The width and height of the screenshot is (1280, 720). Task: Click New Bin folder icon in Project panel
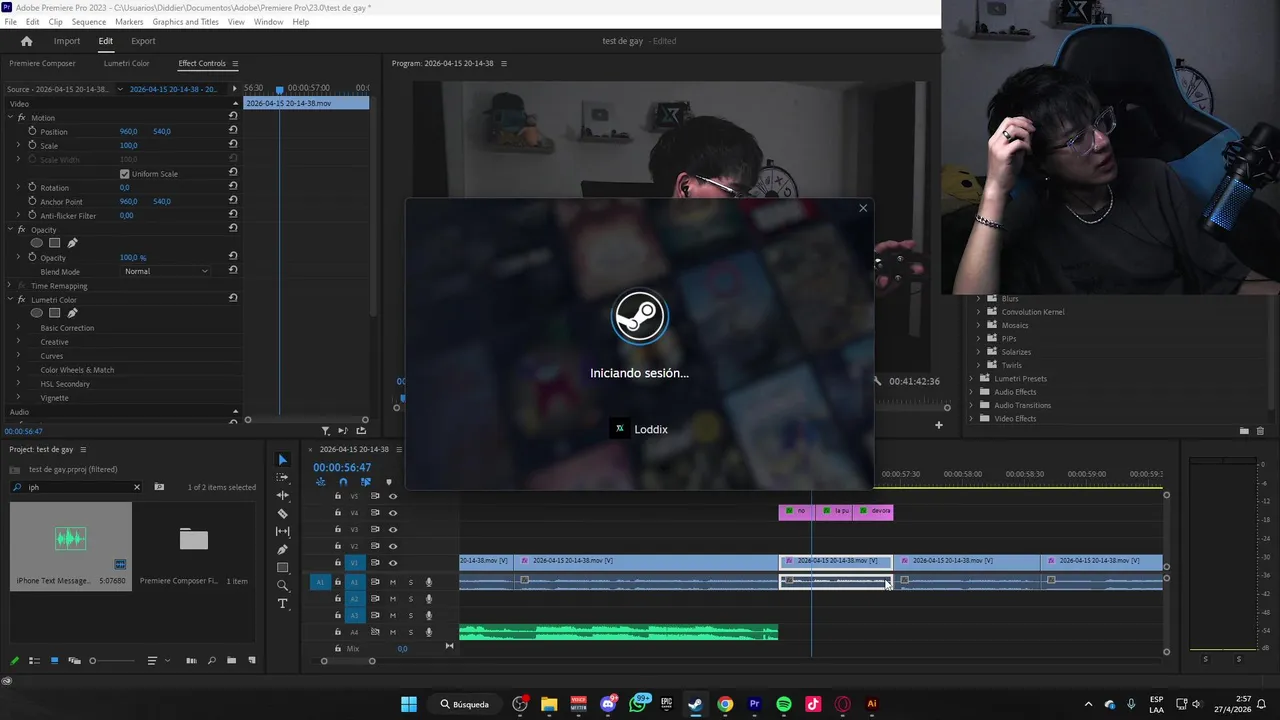point(232,661)
